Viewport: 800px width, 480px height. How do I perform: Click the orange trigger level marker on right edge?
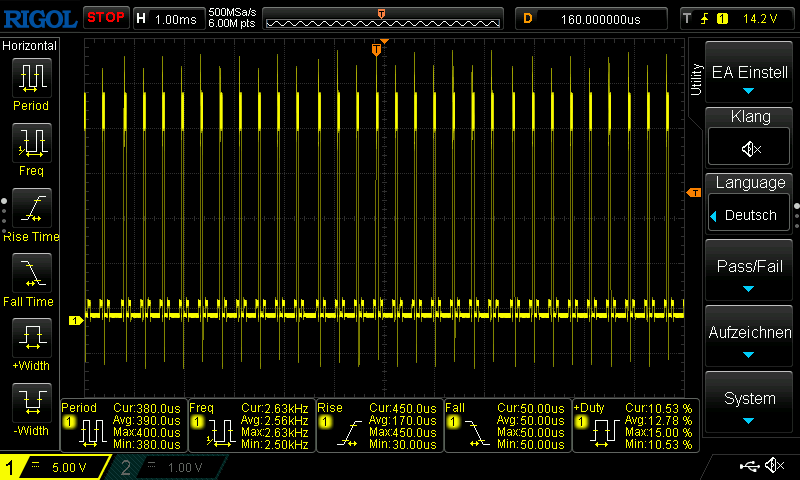tap(693, 192)
